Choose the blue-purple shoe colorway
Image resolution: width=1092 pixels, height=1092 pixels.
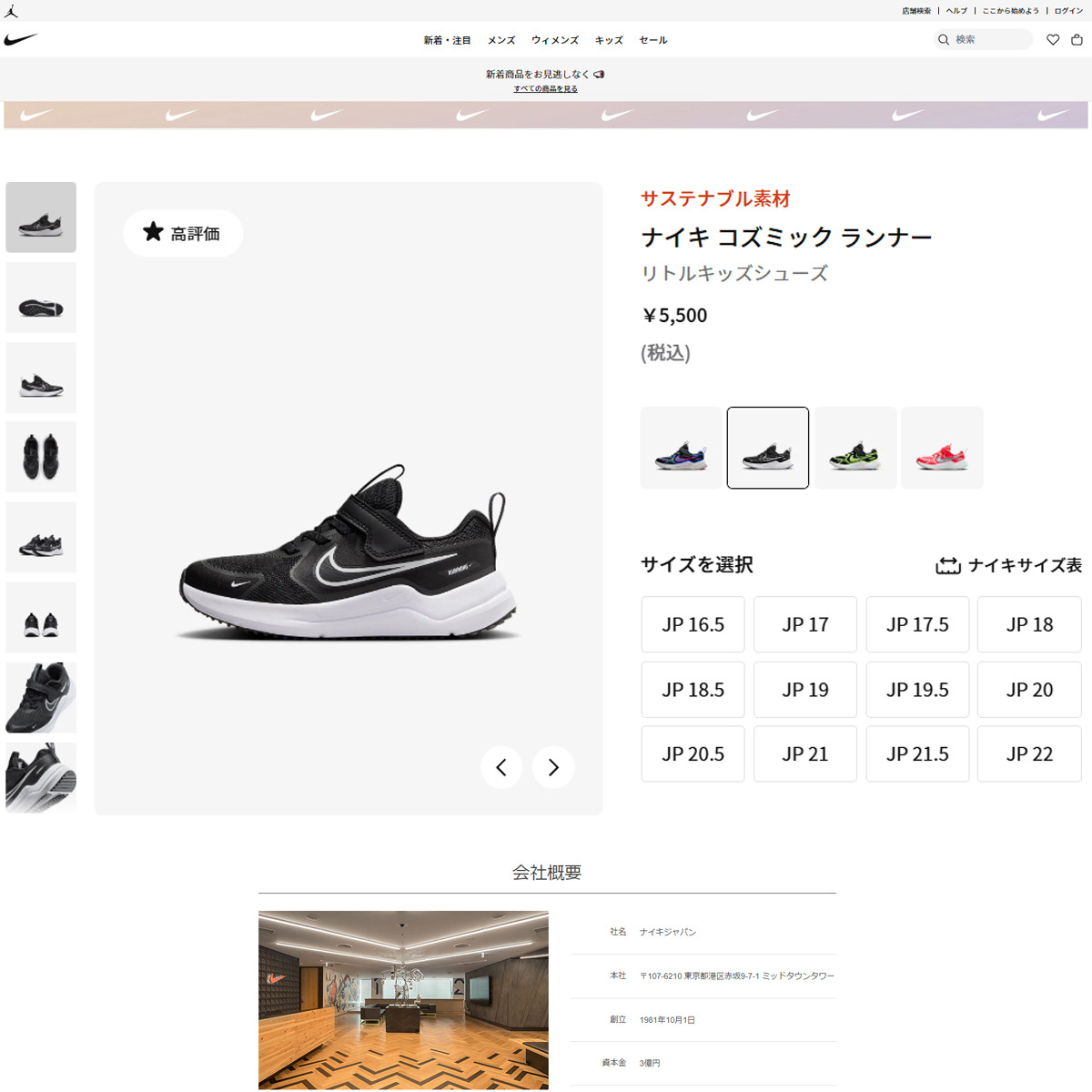pos(682,448)
